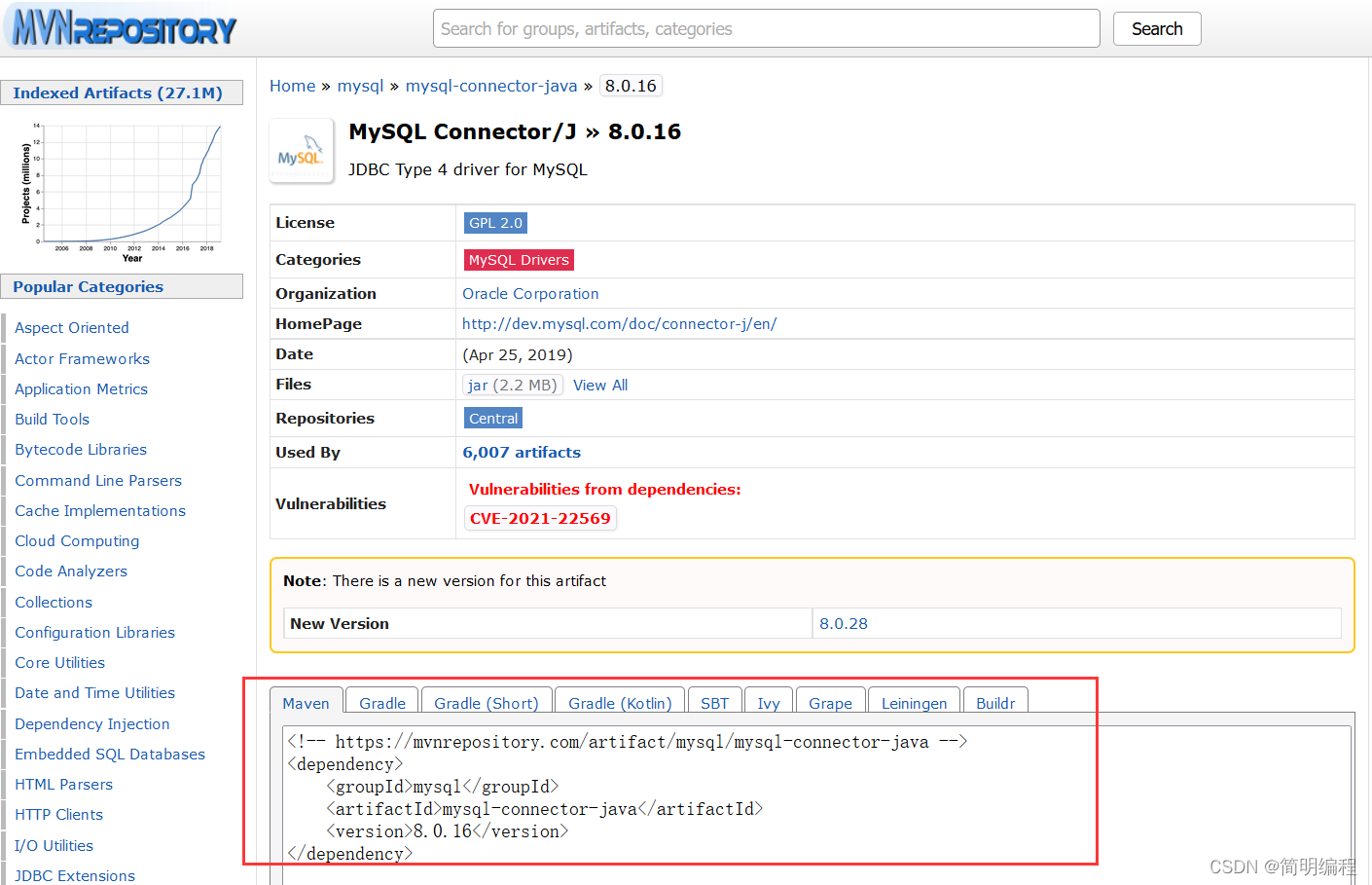Switch to the Buildr tab
This screenshot has height=885, width=1372.
point(995,703)
